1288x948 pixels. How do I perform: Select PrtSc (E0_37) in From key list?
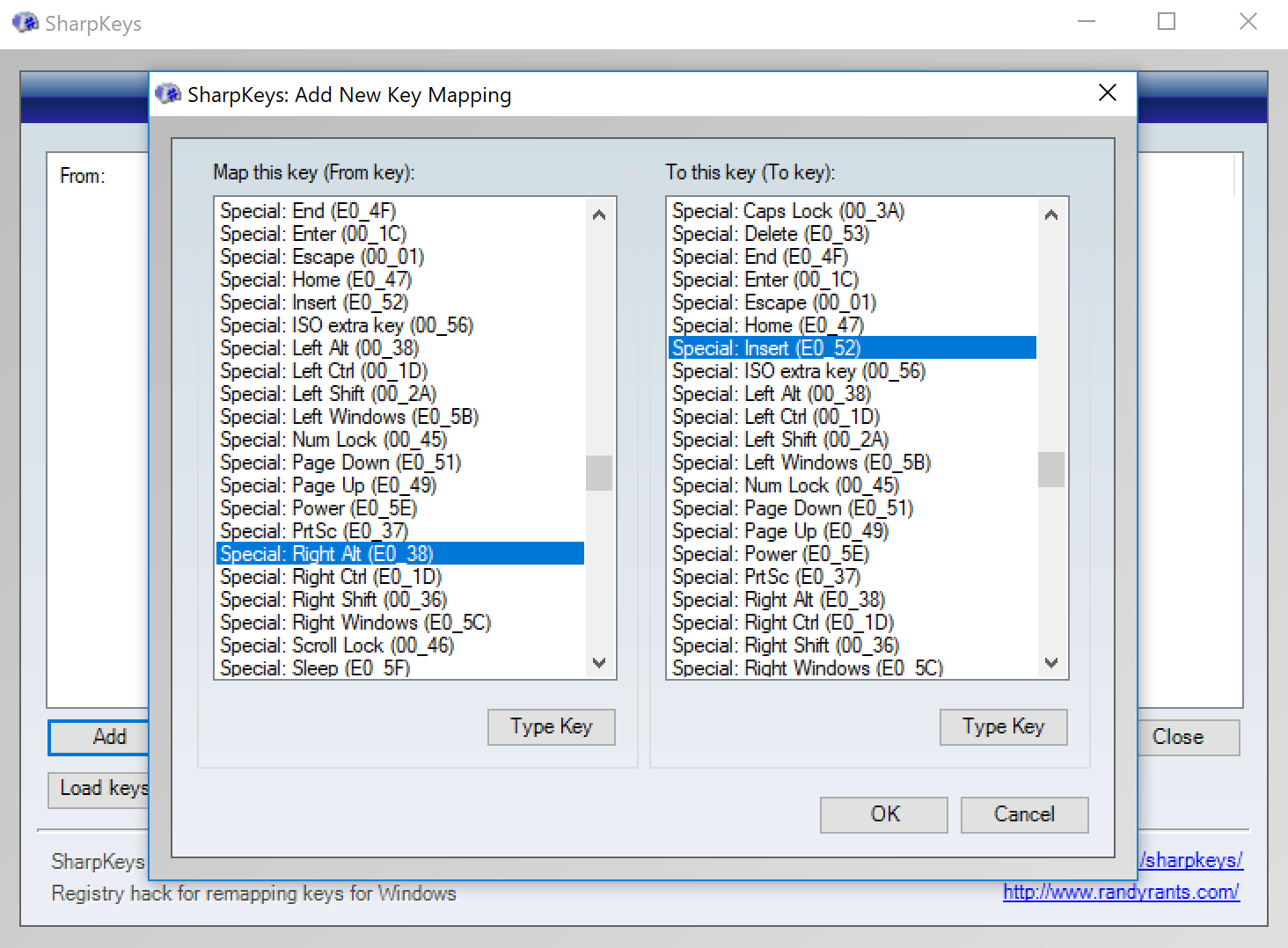[x=400, y=531]
